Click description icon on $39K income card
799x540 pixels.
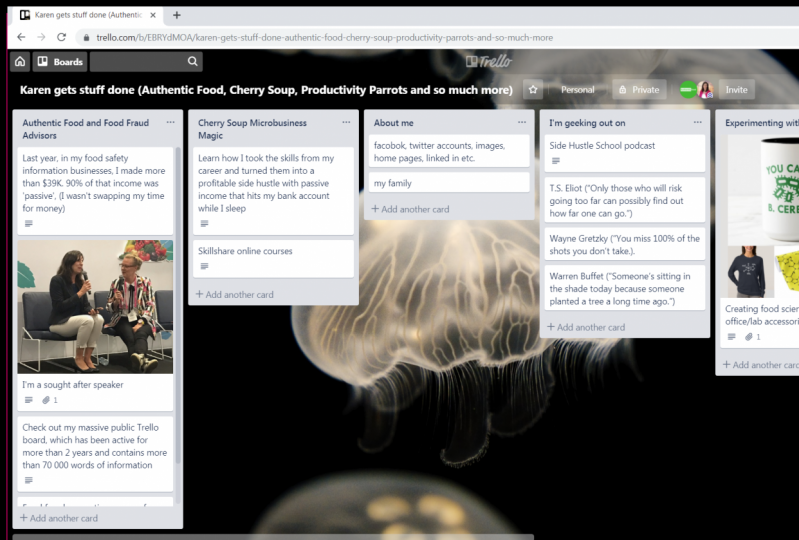[x=29, y=224]
